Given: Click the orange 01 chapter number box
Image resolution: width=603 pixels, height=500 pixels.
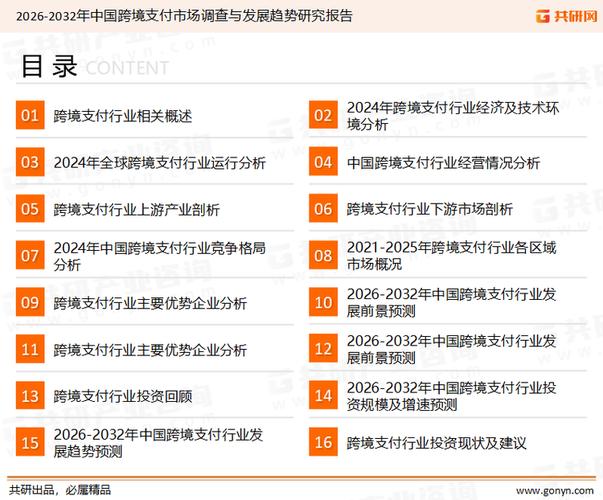Looking at the screenshot, I should (x=30, y=115).
